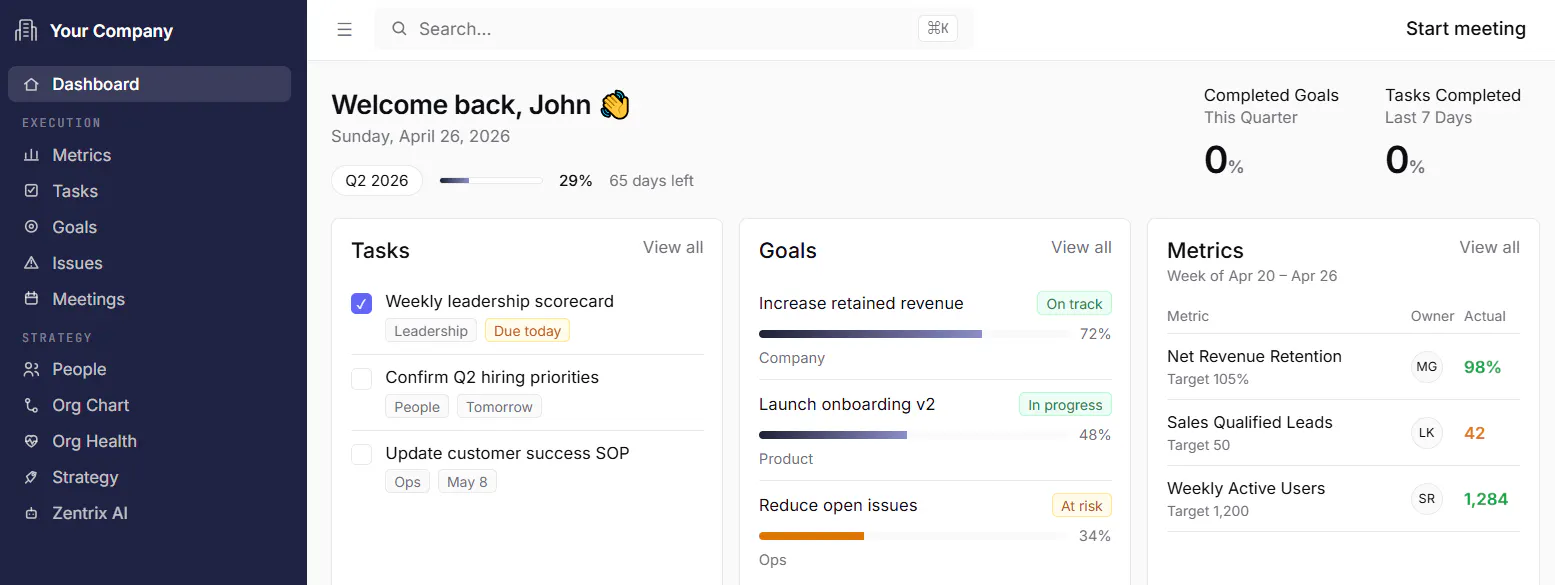Viewport: 1555px width, 585px height.
Task: Navigate to Goals in sidebar
Action: (150, 227)
